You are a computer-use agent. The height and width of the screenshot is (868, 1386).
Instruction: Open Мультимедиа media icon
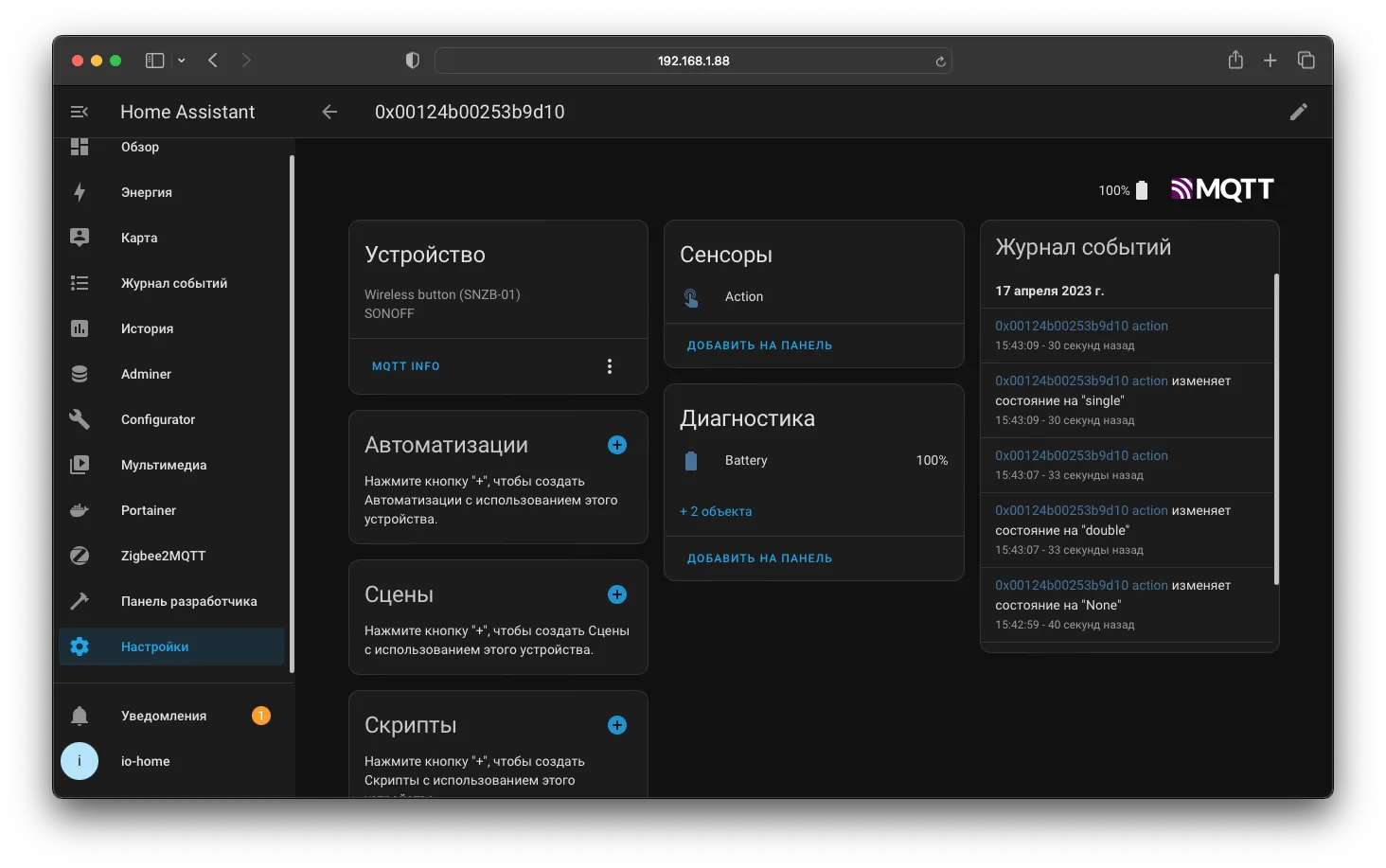coord(80,465)
